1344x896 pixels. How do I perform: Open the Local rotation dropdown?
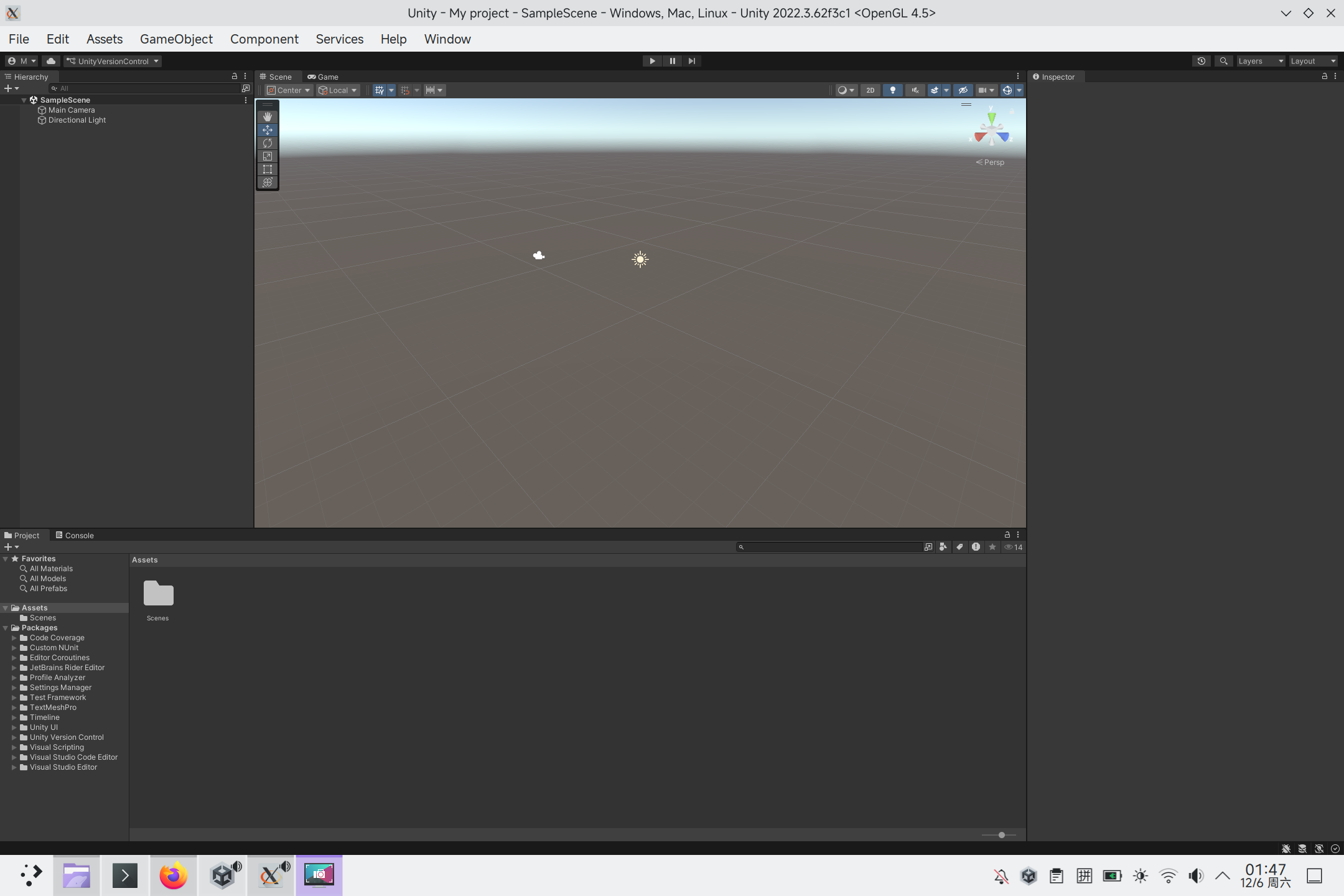coord(337,90)
